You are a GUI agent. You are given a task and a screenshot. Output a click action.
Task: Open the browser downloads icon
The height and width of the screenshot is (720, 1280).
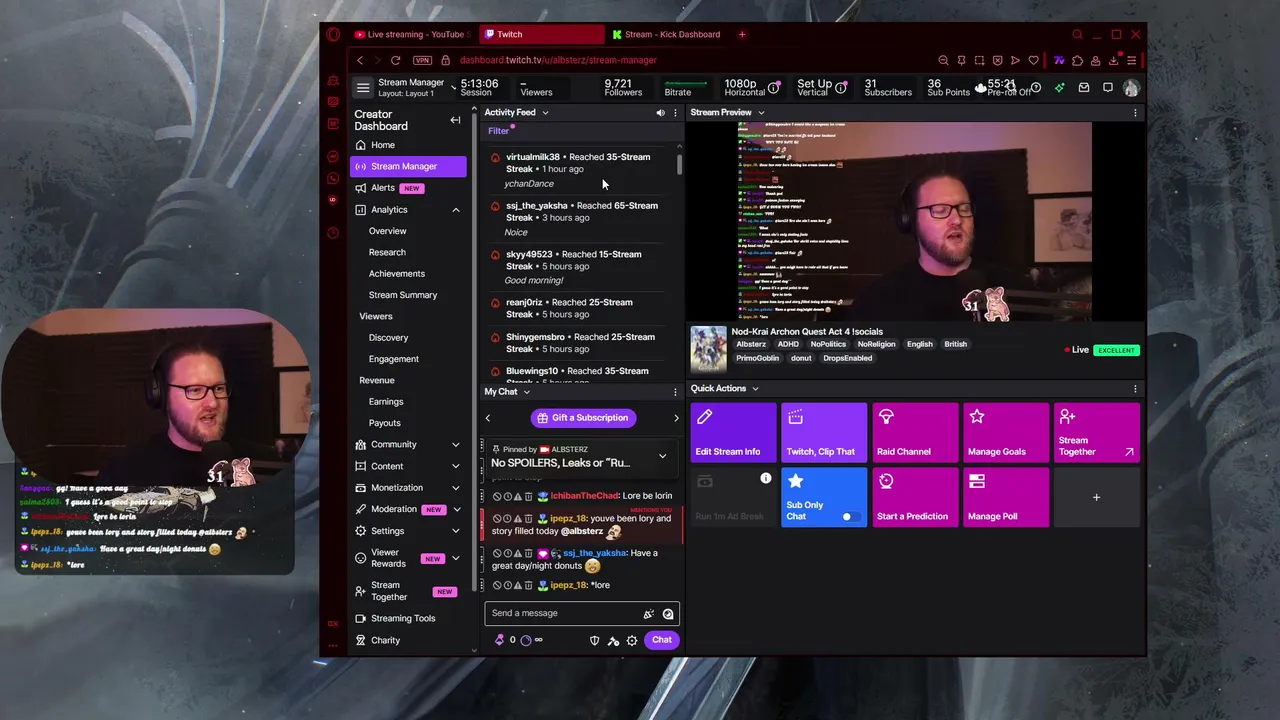click(x=1113, y=61)
